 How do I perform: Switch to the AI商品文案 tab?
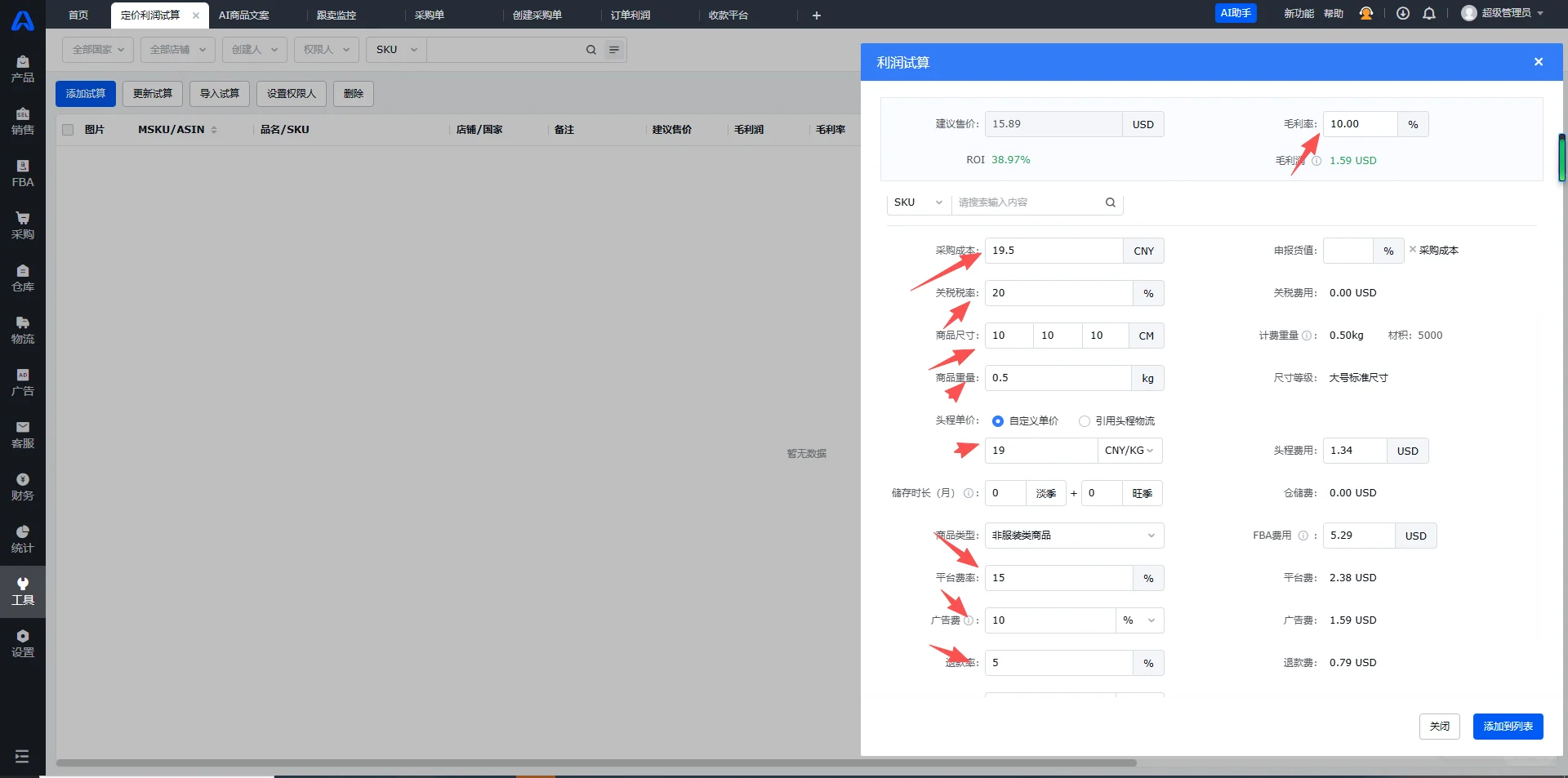click(x=243, y=16)
